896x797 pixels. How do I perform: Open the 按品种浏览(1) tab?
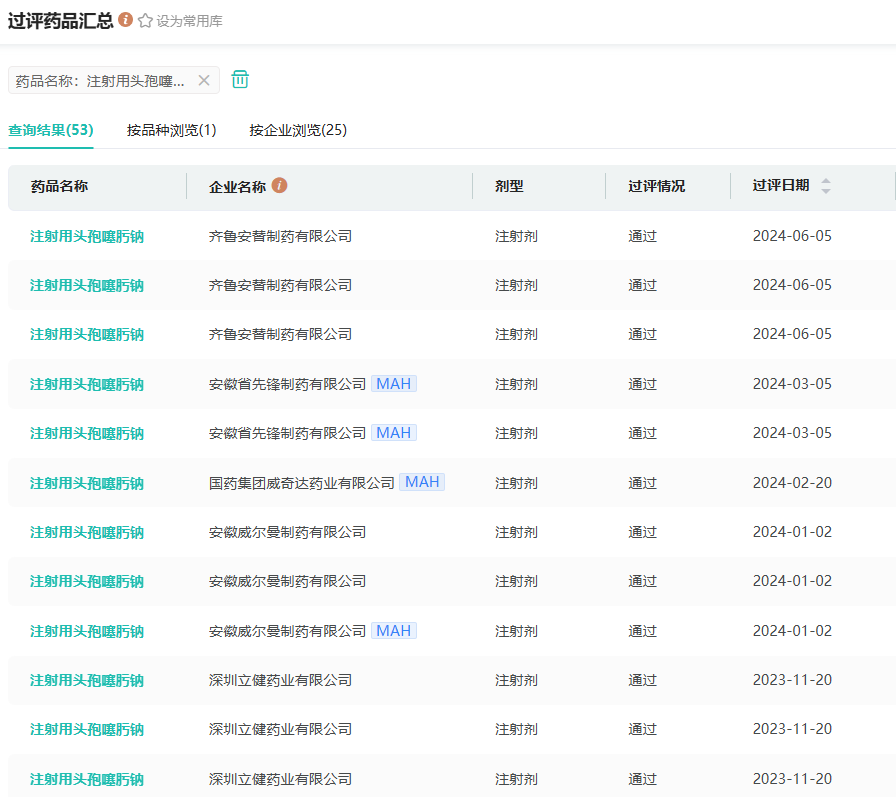(x=172, y=130)
